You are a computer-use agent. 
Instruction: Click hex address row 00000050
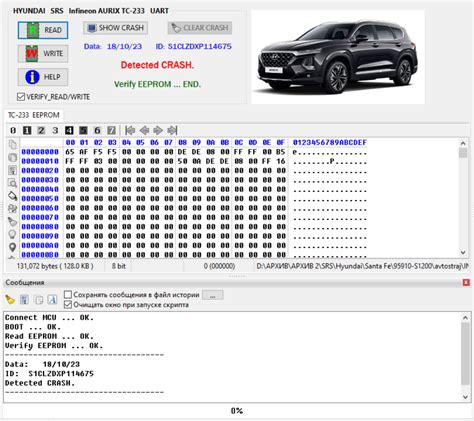(40, 199)
